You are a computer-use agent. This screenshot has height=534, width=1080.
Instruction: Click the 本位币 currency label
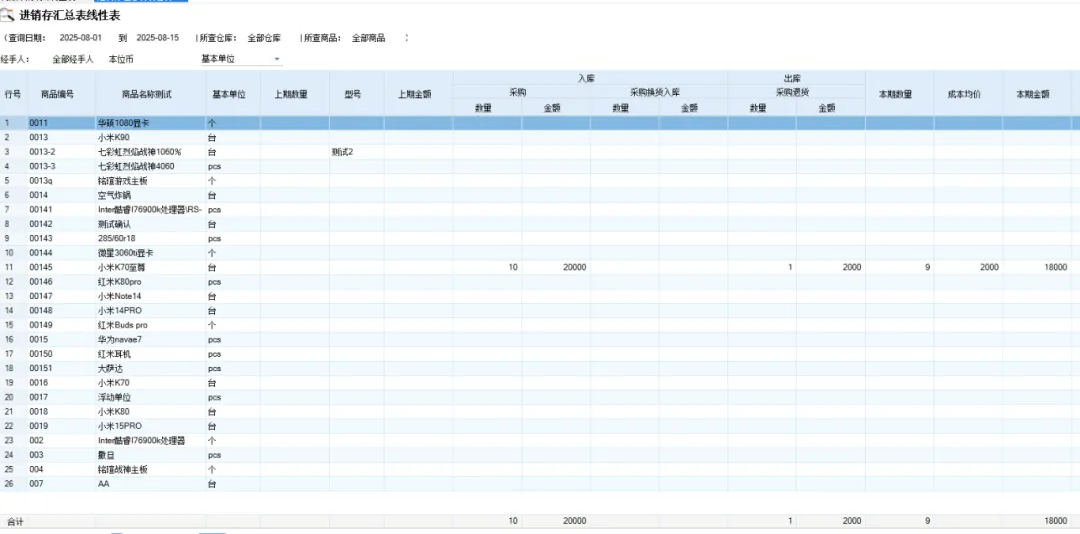click(121, 59)
